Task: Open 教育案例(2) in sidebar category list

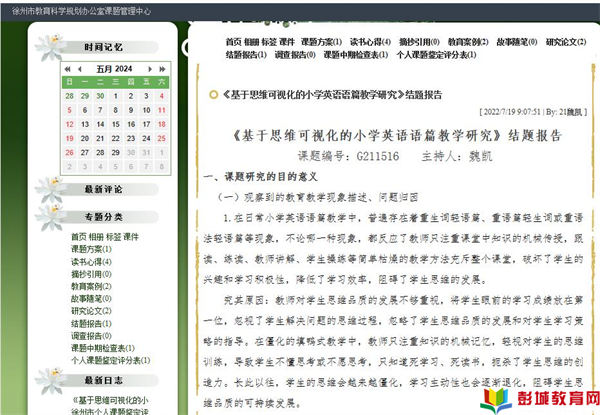Action: (91, 286)
